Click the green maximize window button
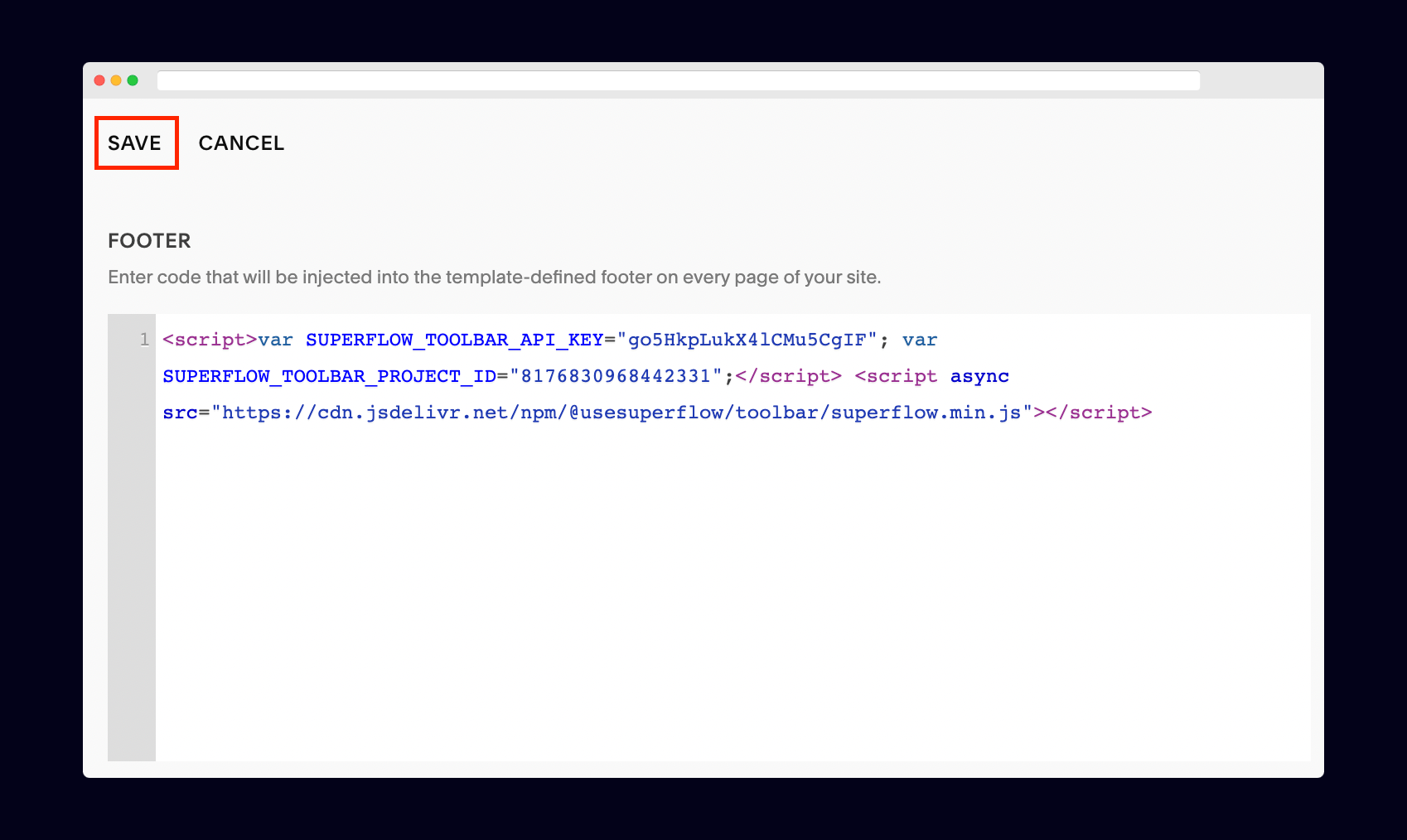1407x840 pixels. (x=133, y=80)
